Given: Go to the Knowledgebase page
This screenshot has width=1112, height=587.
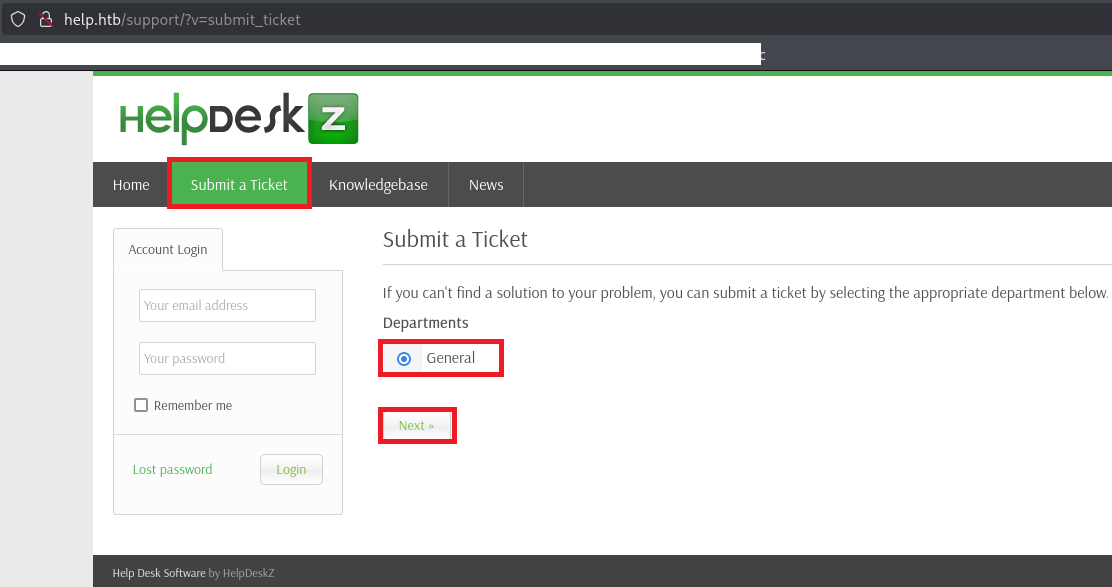Looking at the screenshot, I should 378,185.
